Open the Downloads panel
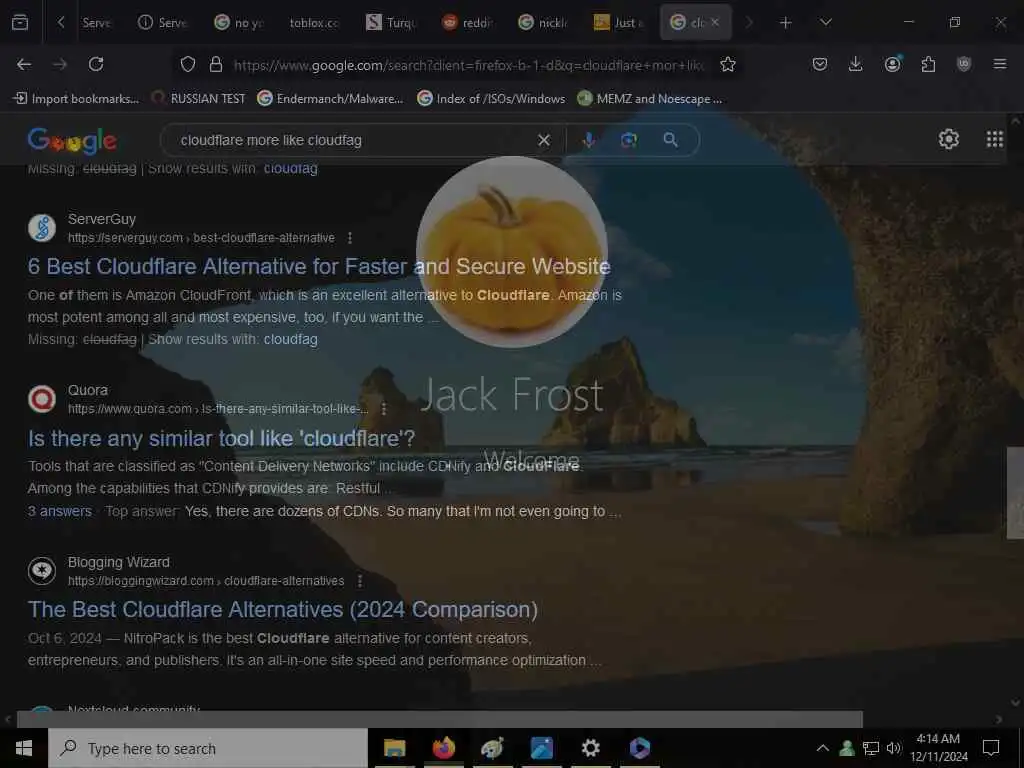The image size is (1024, 768). (x=856, y=64)
